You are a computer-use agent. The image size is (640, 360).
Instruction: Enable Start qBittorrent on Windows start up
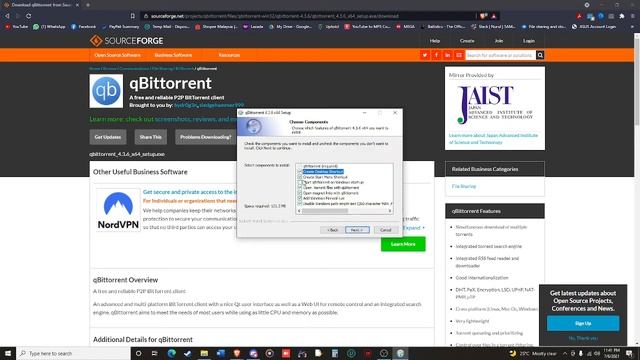click(x=300, y=182)
